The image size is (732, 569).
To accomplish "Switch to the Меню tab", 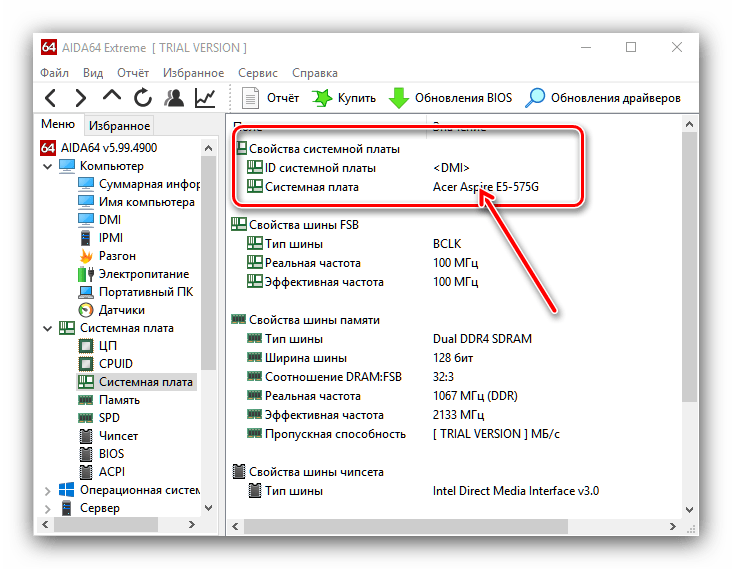I will [x=58, y=124].
